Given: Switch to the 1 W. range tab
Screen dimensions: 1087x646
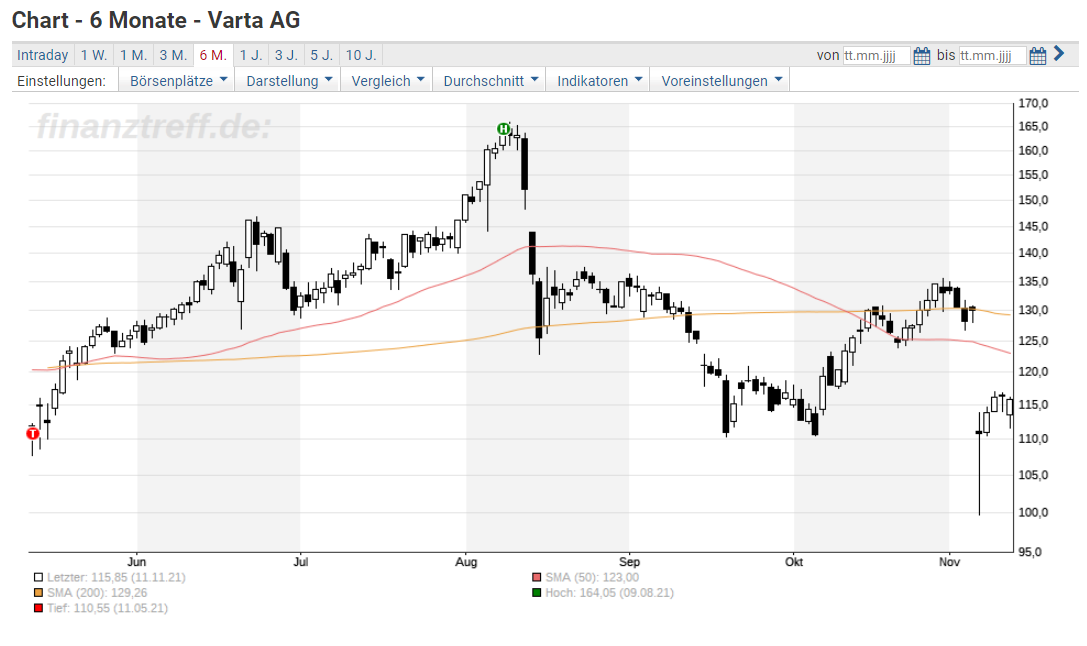Looking at the screenshot, I should (94, 55).
